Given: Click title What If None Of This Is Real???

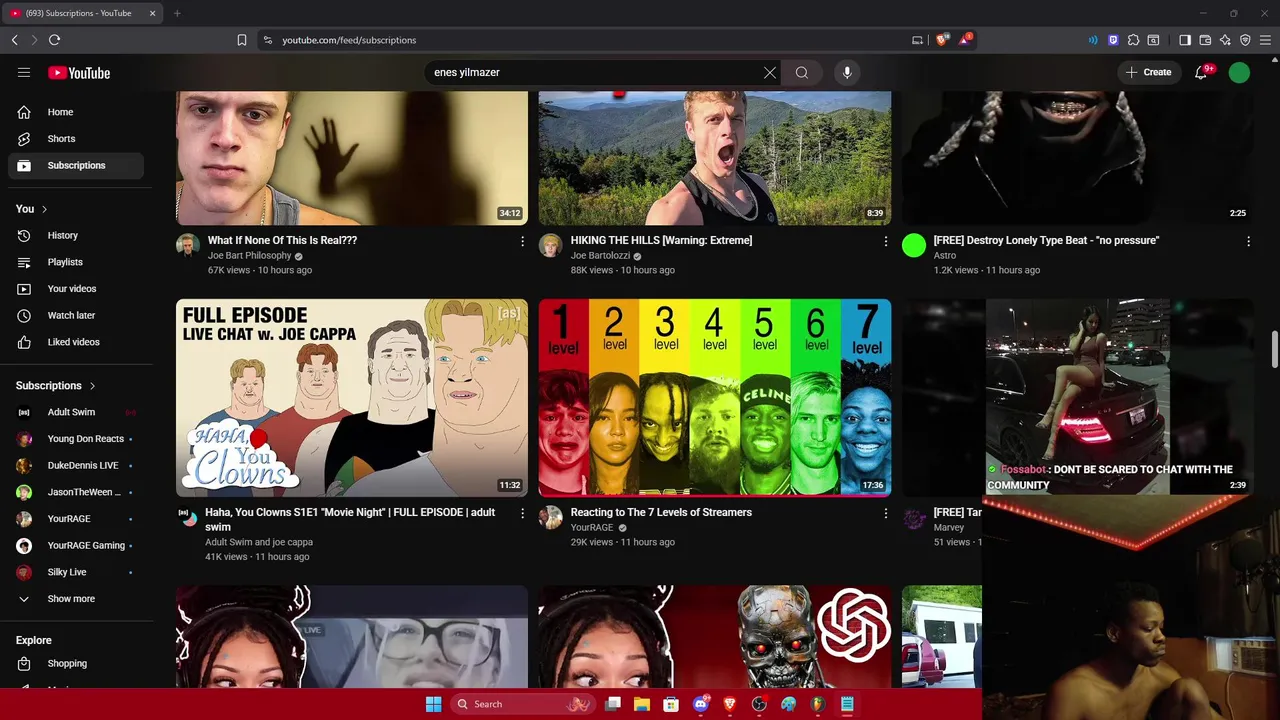Looking at the screenshot, I should coord(282,240).
